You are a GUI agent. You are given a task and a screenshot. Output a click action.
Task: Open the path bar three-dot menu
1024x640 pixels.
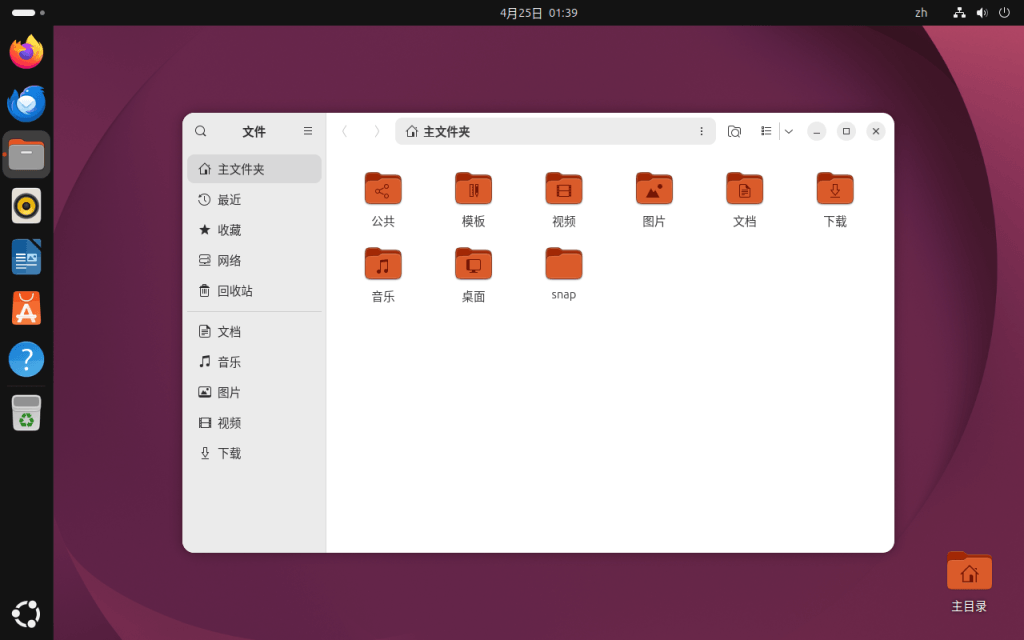701,131
